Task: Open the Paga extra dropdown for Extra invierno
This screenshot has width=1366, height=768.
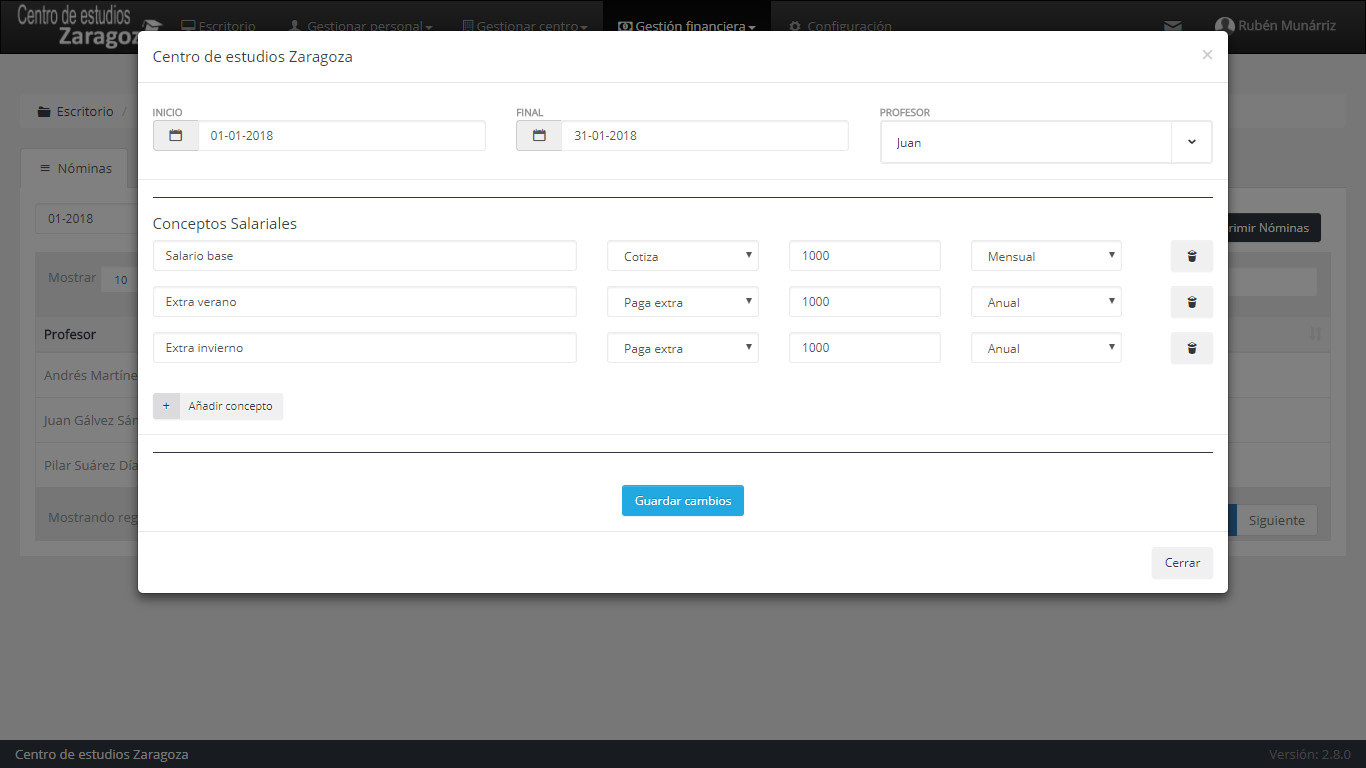Action: [683, 348]
